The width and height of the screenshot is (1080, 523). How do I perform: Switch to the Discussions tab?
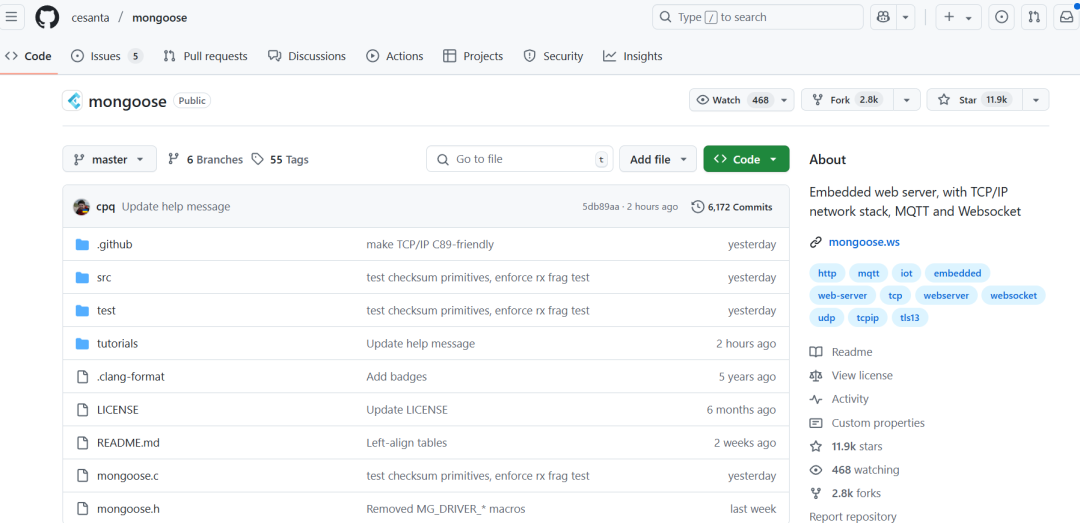[307, 57]
